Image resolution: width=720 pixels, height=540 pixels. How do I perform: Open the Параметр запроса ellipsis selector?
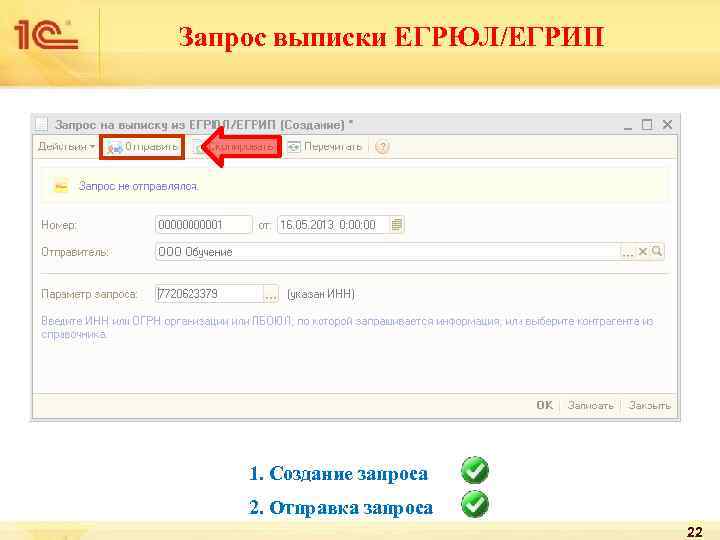coord(271,294)
